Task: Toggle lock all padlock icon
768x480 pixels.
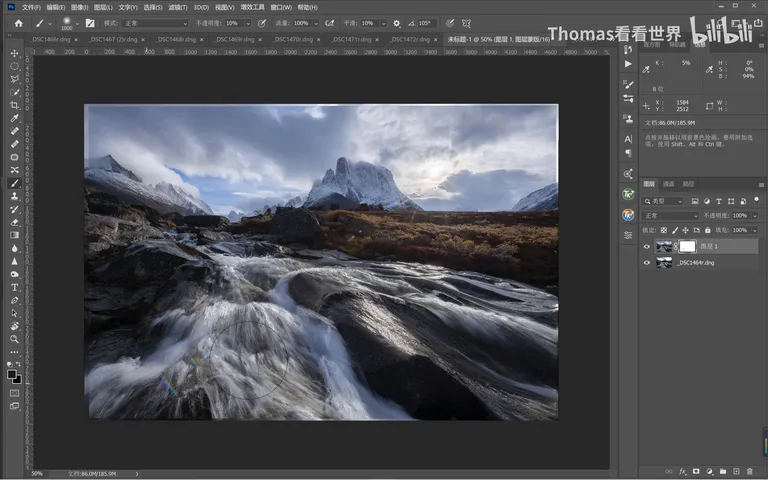Action: (708, 230)
